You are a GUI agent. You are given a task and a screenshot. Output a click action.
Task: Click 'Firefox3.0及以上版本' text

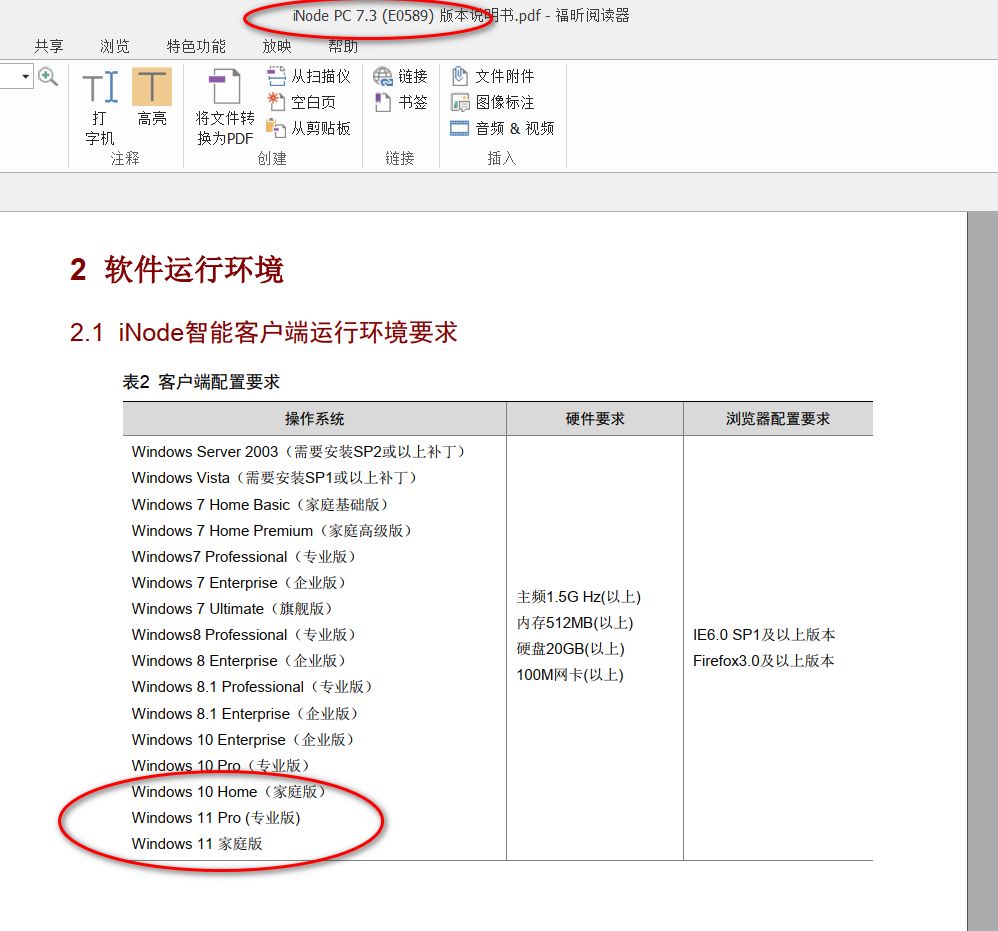click(763, 661)
